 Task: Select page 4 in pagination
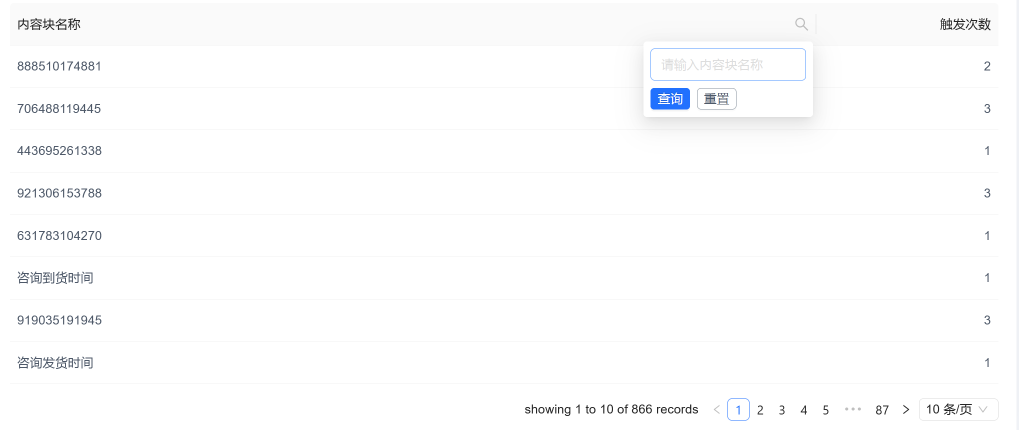tap(804, 410)
